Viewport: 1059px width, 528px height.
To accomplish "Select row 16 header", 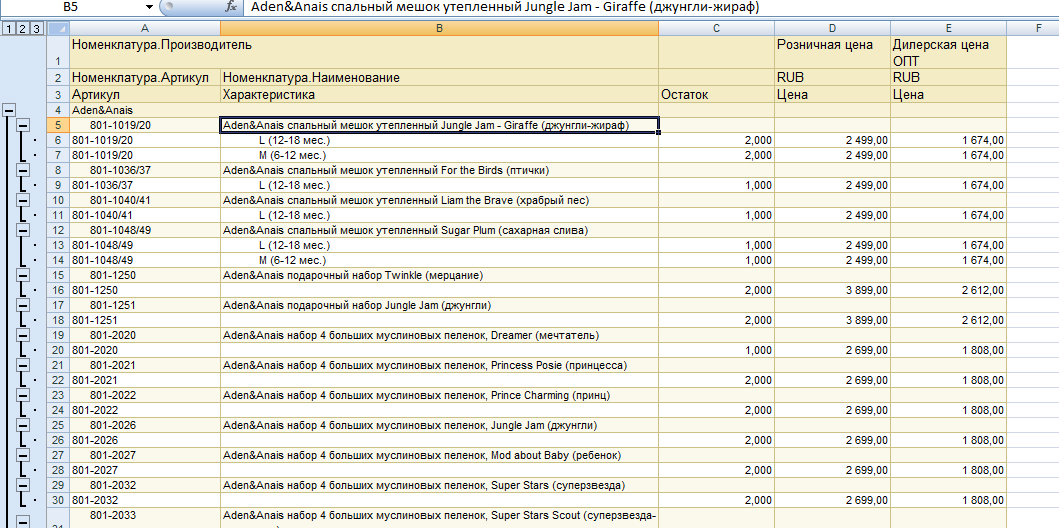I will pos(58,290).
